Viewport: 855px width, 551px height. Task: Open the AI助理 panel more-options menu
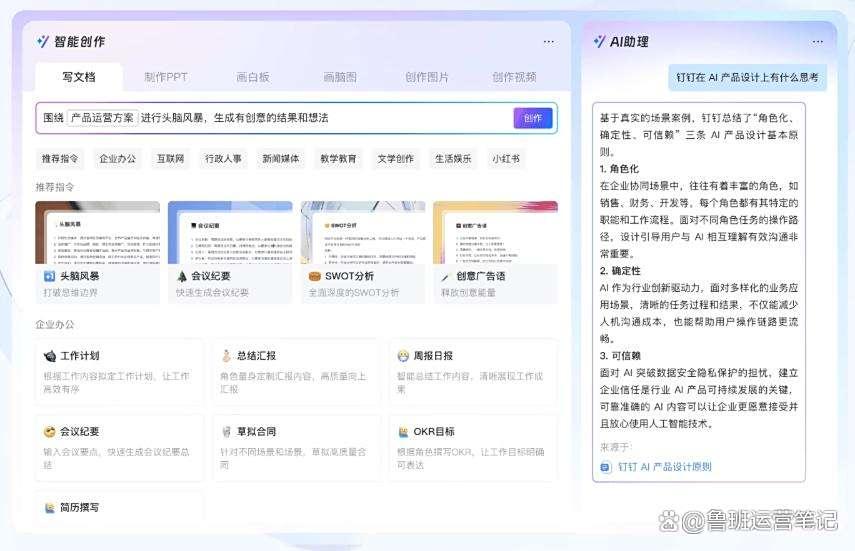(x=817, y=41)
